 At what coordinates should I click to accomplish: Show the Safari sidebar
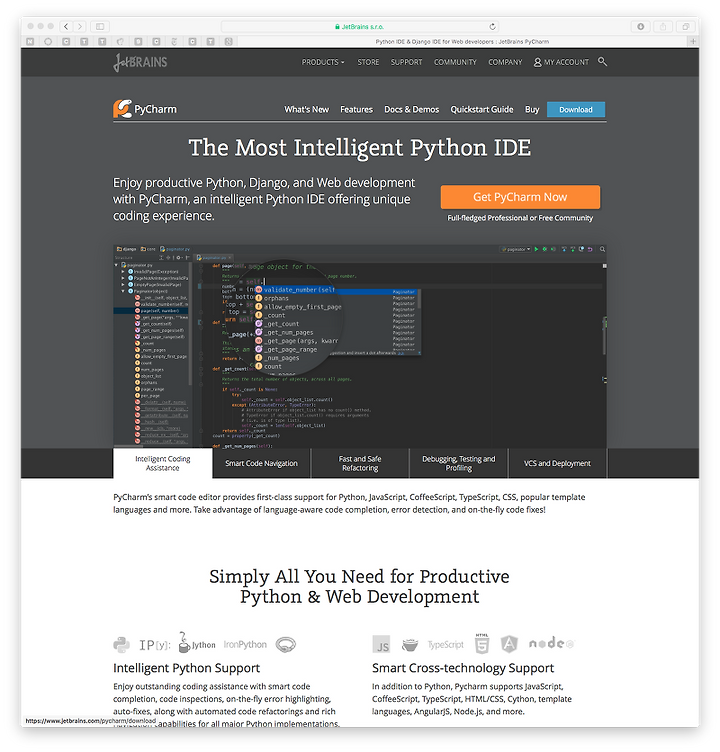[x=100, y=26]
